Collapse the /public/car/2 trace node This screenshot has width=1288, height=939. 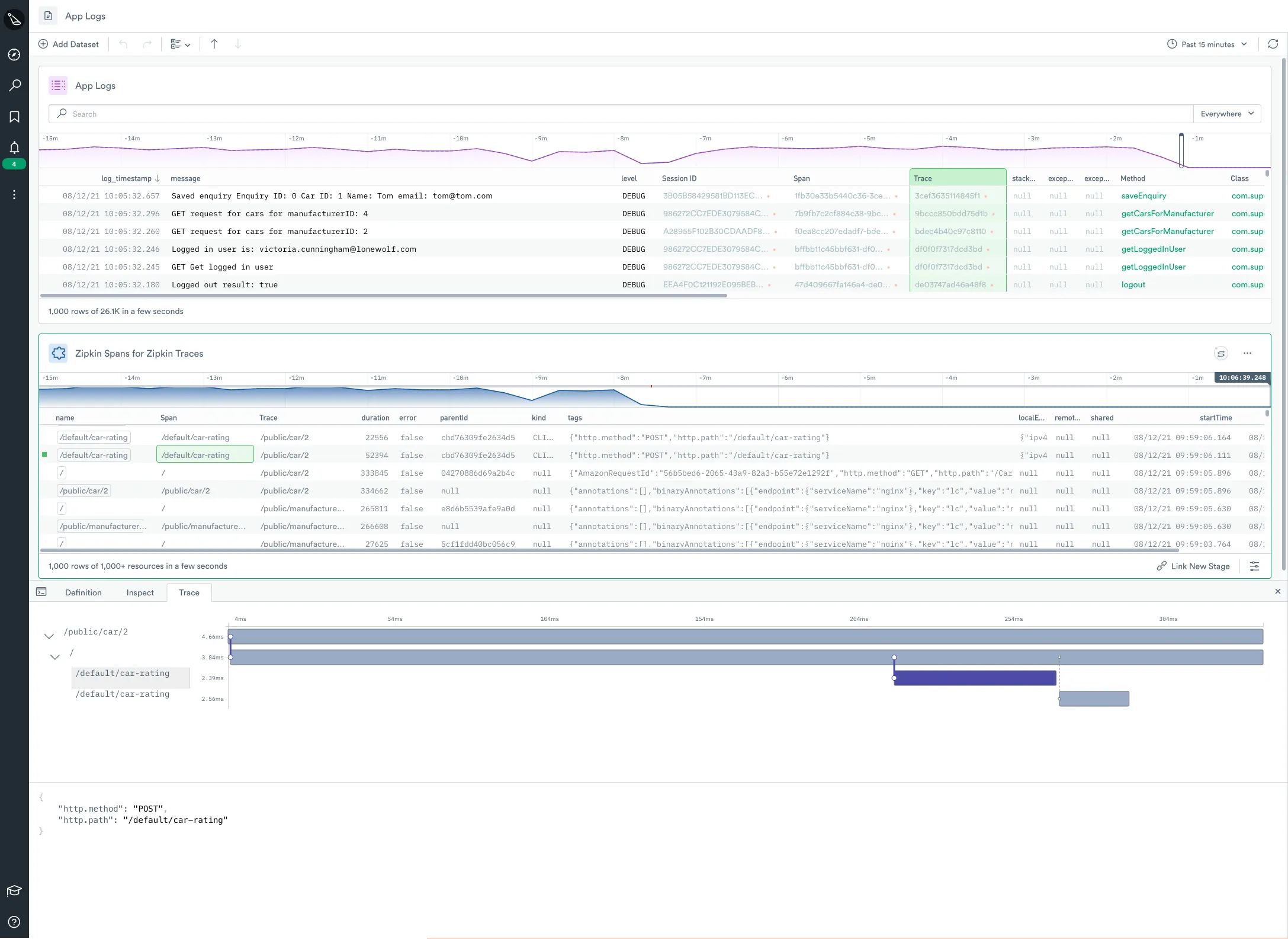point(49,636)
